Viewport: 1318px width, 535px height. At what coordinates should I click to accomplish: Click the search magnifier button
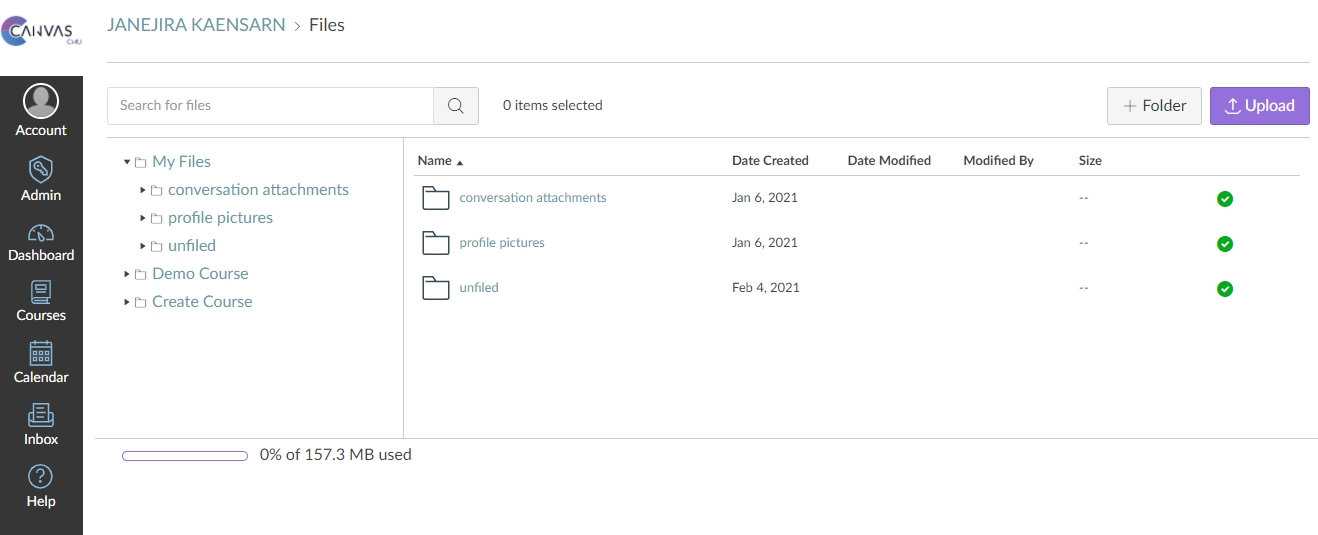[456, 106]
